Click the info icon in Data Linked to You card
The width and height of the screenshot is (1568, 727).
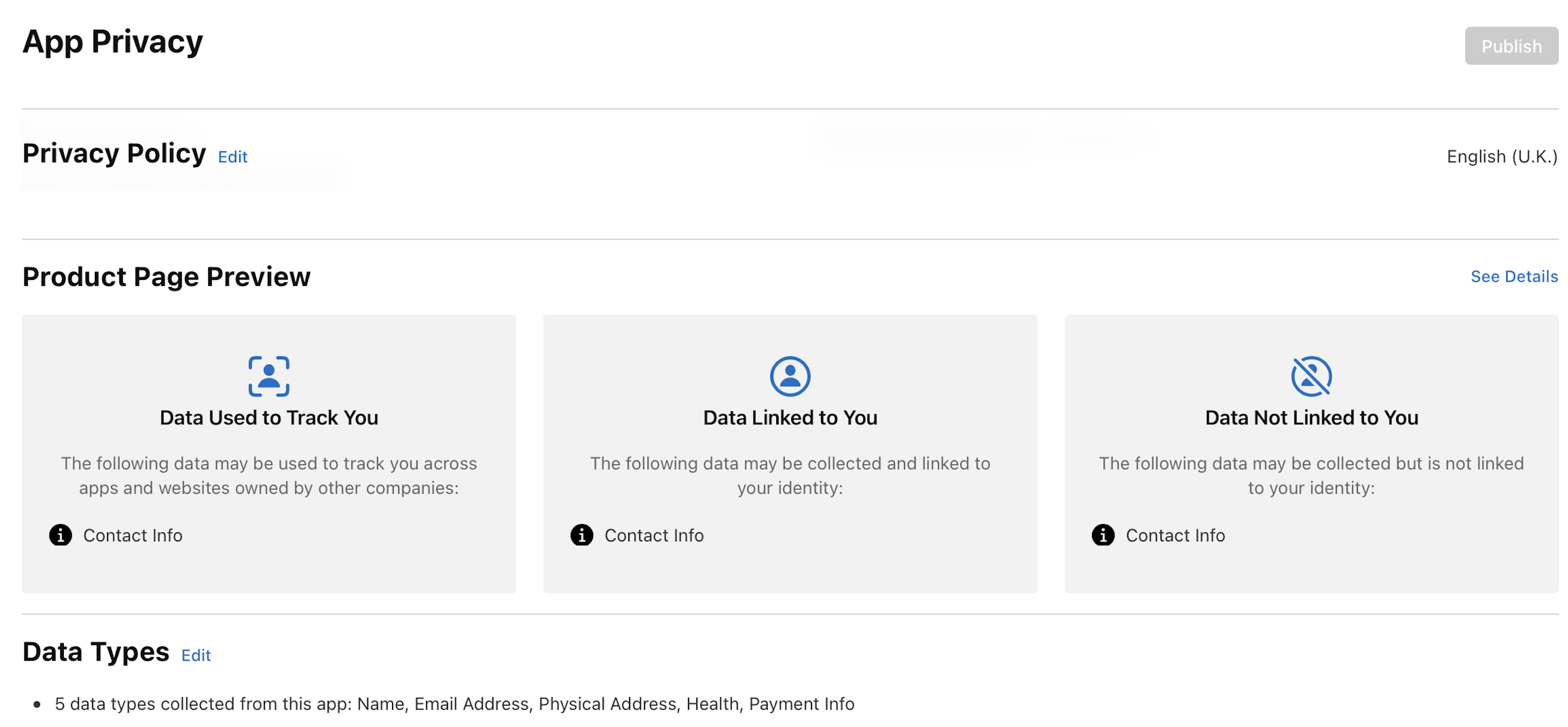[x=581, y=536]
